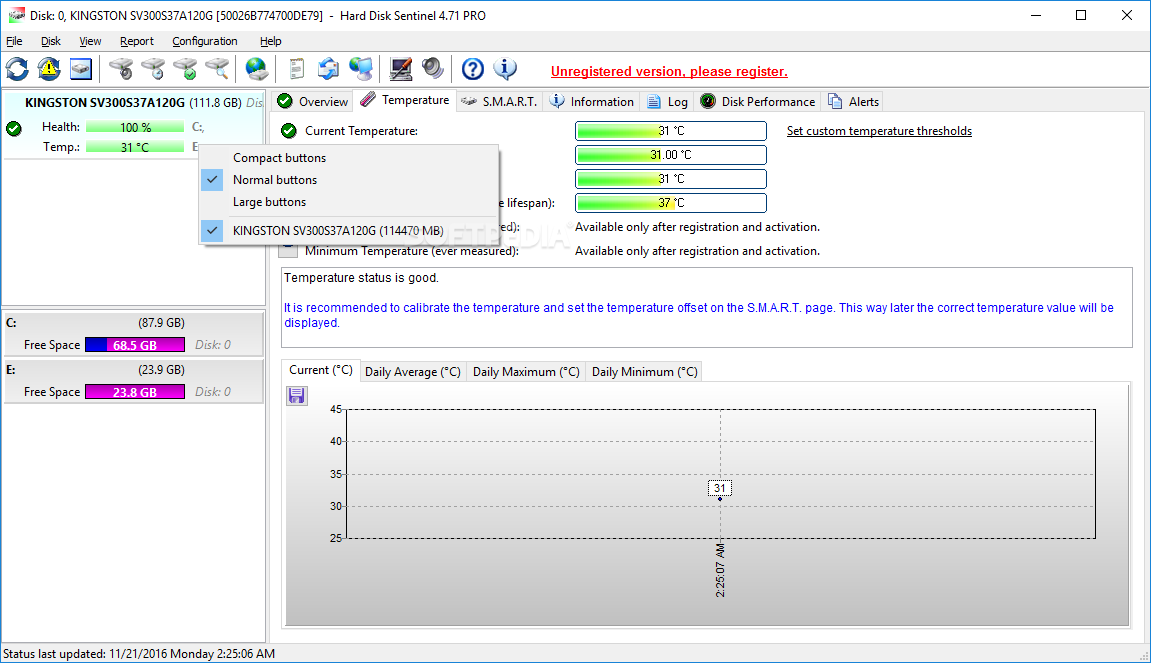Click the refresh icon with yellow warning triangle
Image resolution: width=1151 pixels, height=663 pixels.
point(49,70)
